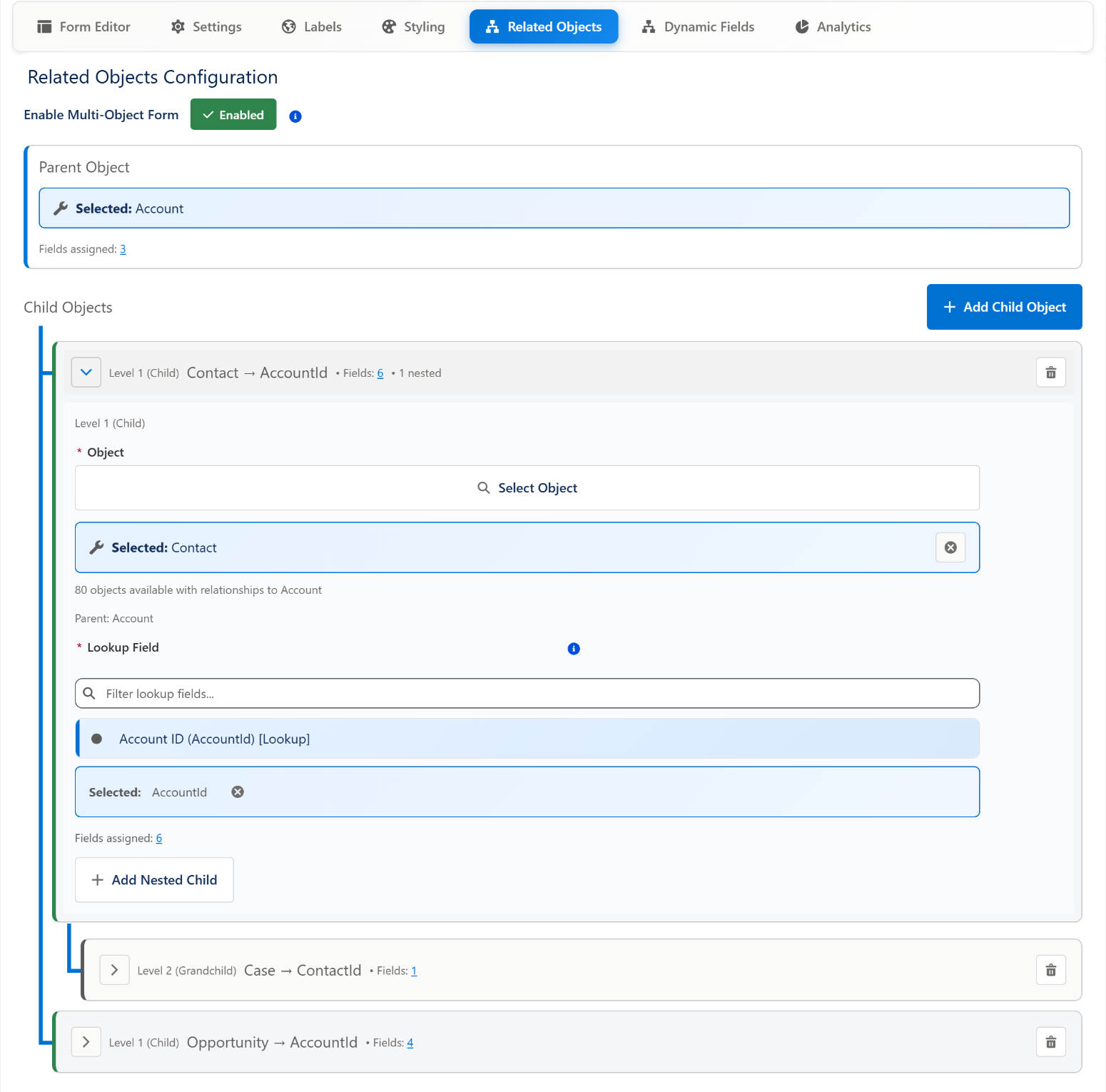The image size is (1106, 1092).
Task: Select the Related Objects tab
Action: pos(544,26)
